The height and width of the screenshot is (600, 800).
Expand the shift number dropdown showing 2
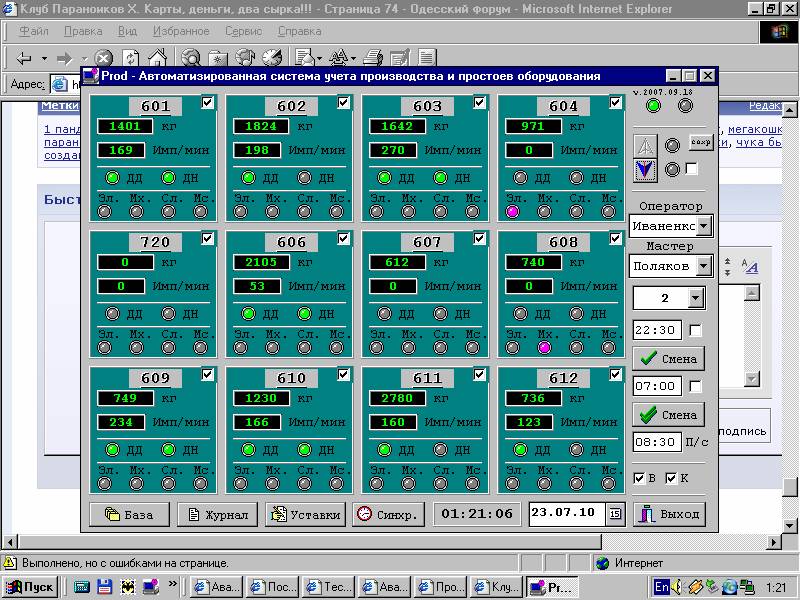point(695,298)
